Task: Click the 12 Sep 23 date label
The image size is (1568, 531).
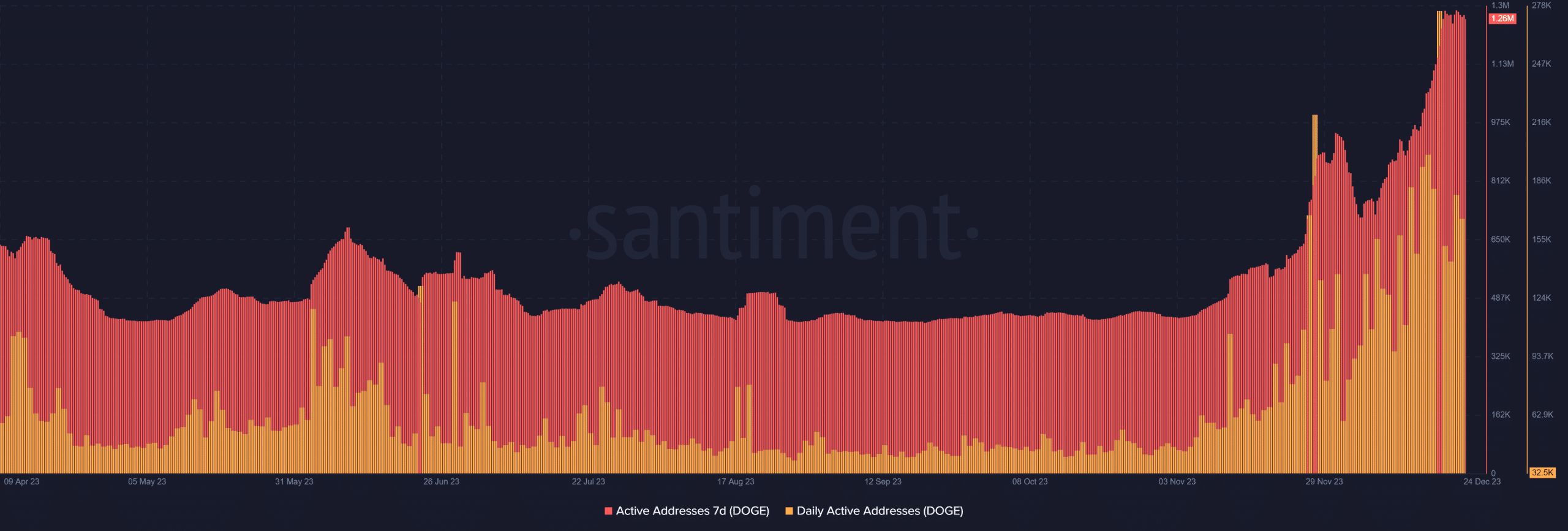Action: point(883,482)
